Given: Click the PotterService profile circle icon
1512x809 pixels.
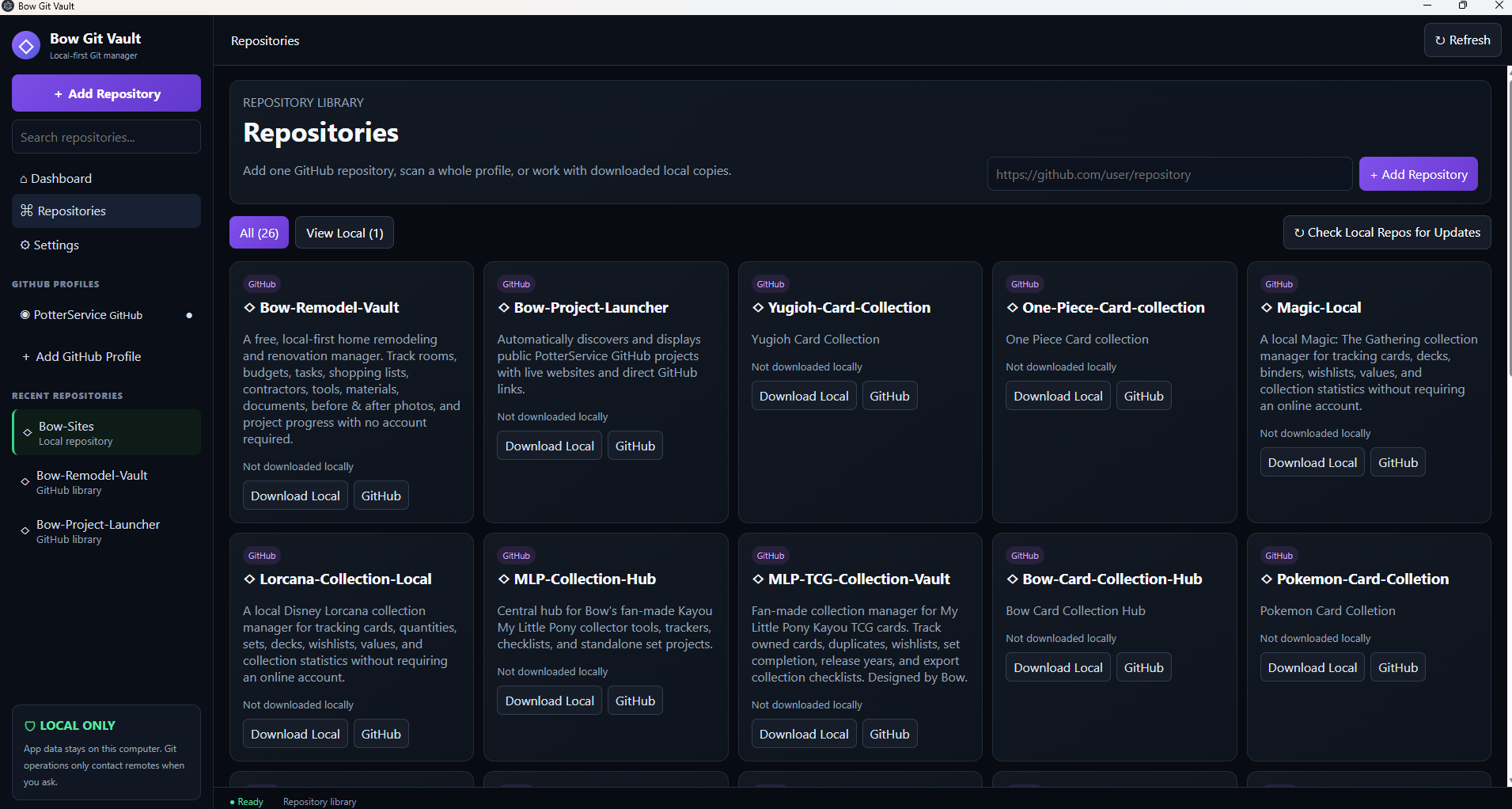Looking at the screenshot, I should 25,314.
